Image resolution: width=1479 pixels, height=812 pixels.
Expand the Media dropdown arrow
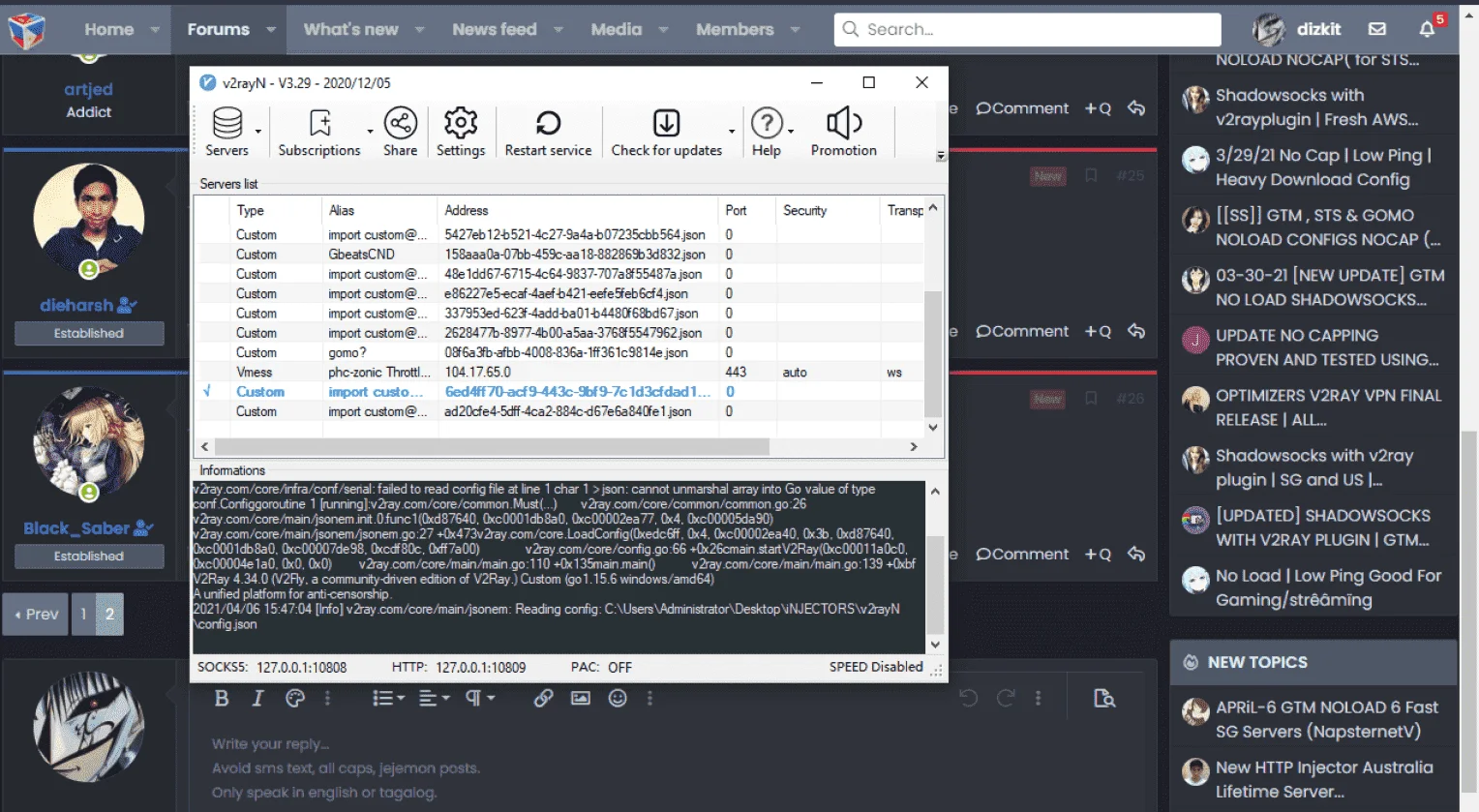(663, 30)
